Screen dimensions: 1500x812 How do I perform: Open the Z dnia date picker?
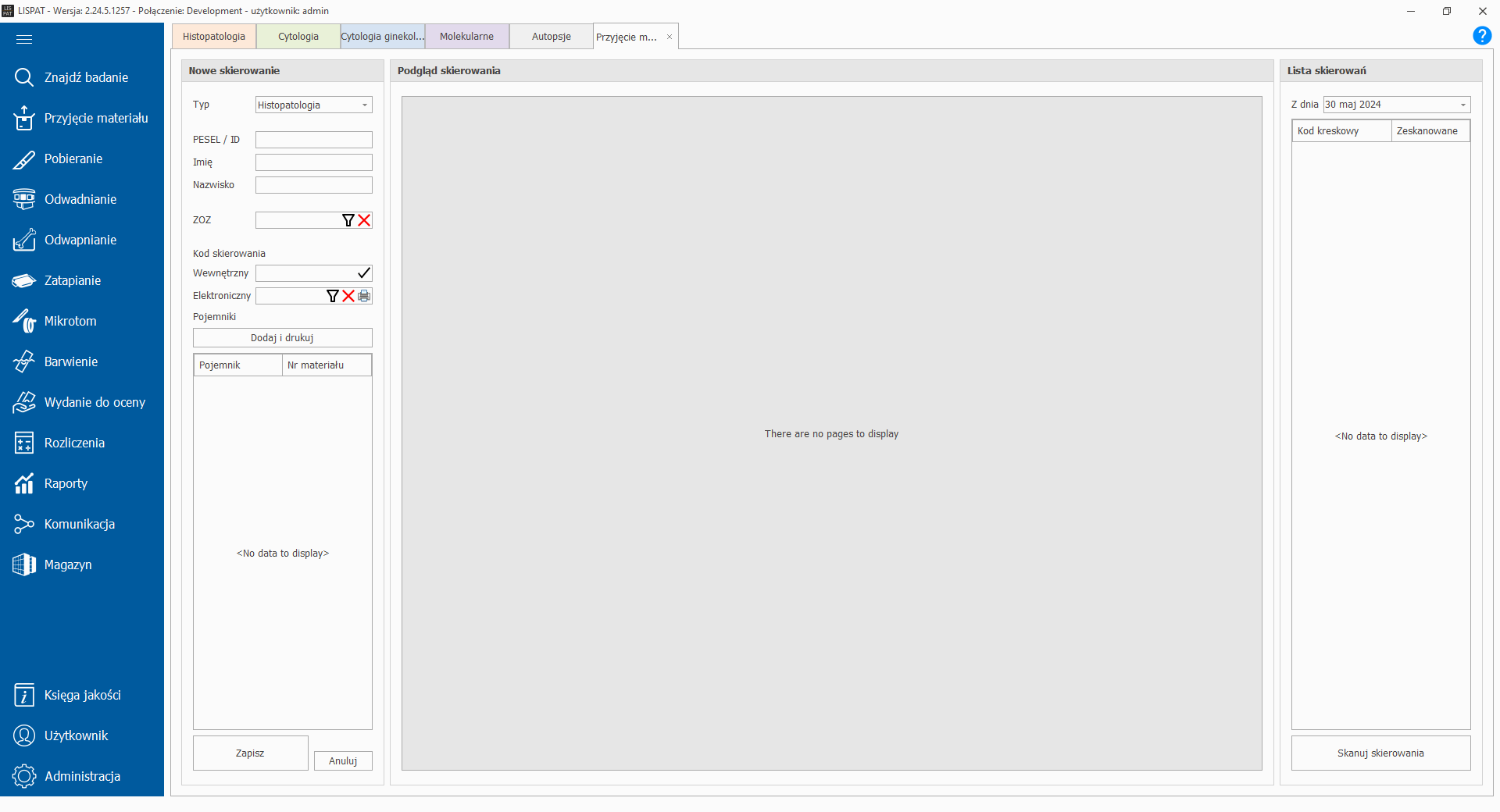click(x=1462, y=105)
